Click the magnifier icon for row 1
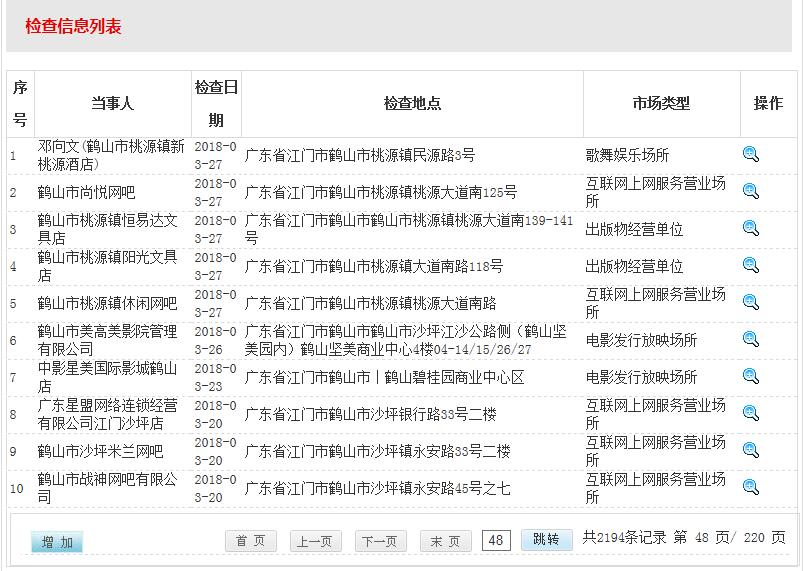Screen dimensions: 803x571 pos(751,154)
